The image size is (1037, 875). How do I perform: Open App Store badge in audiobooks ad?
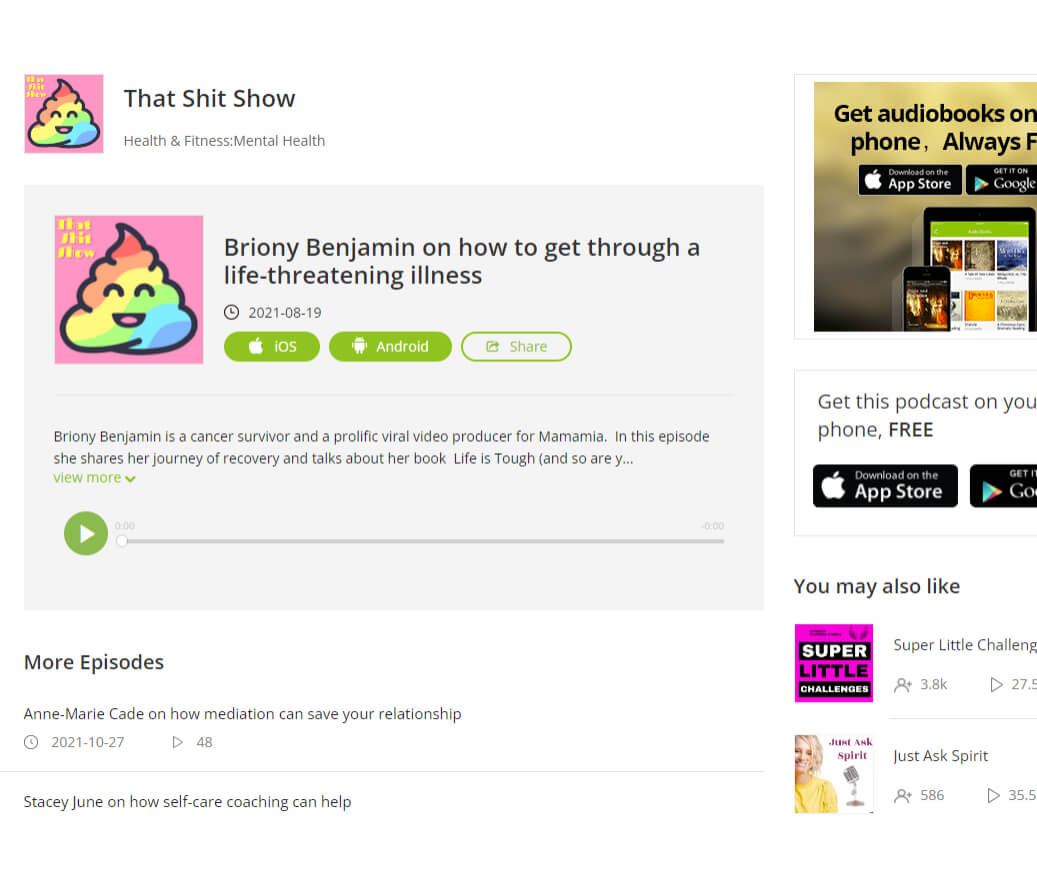click(x=910, y=180)
